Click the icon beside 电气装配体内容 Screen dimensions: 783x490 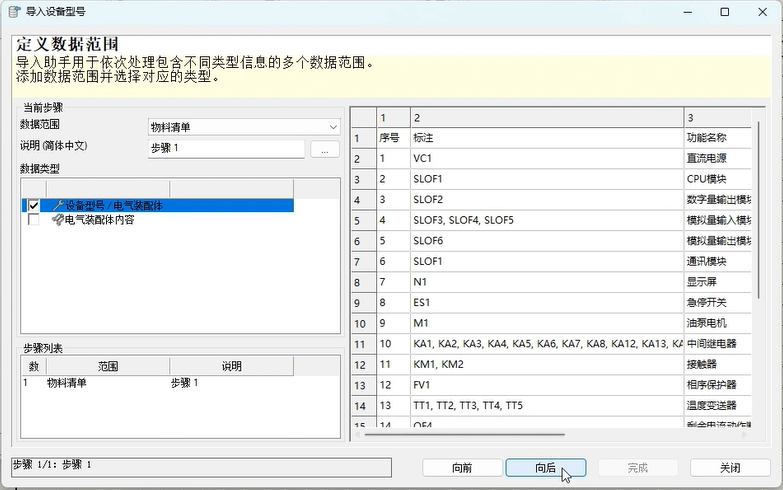tap(58, 220)
